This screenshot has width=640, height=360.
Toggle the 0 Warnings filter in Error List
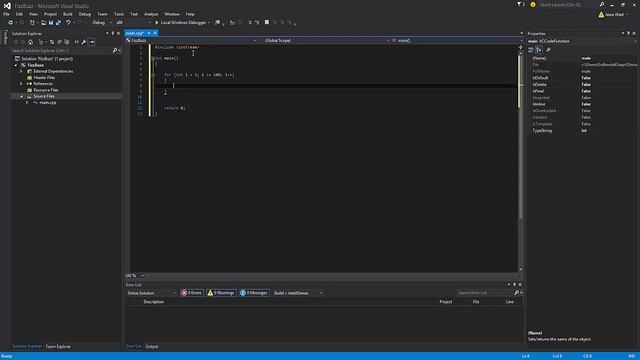point(221,293)
